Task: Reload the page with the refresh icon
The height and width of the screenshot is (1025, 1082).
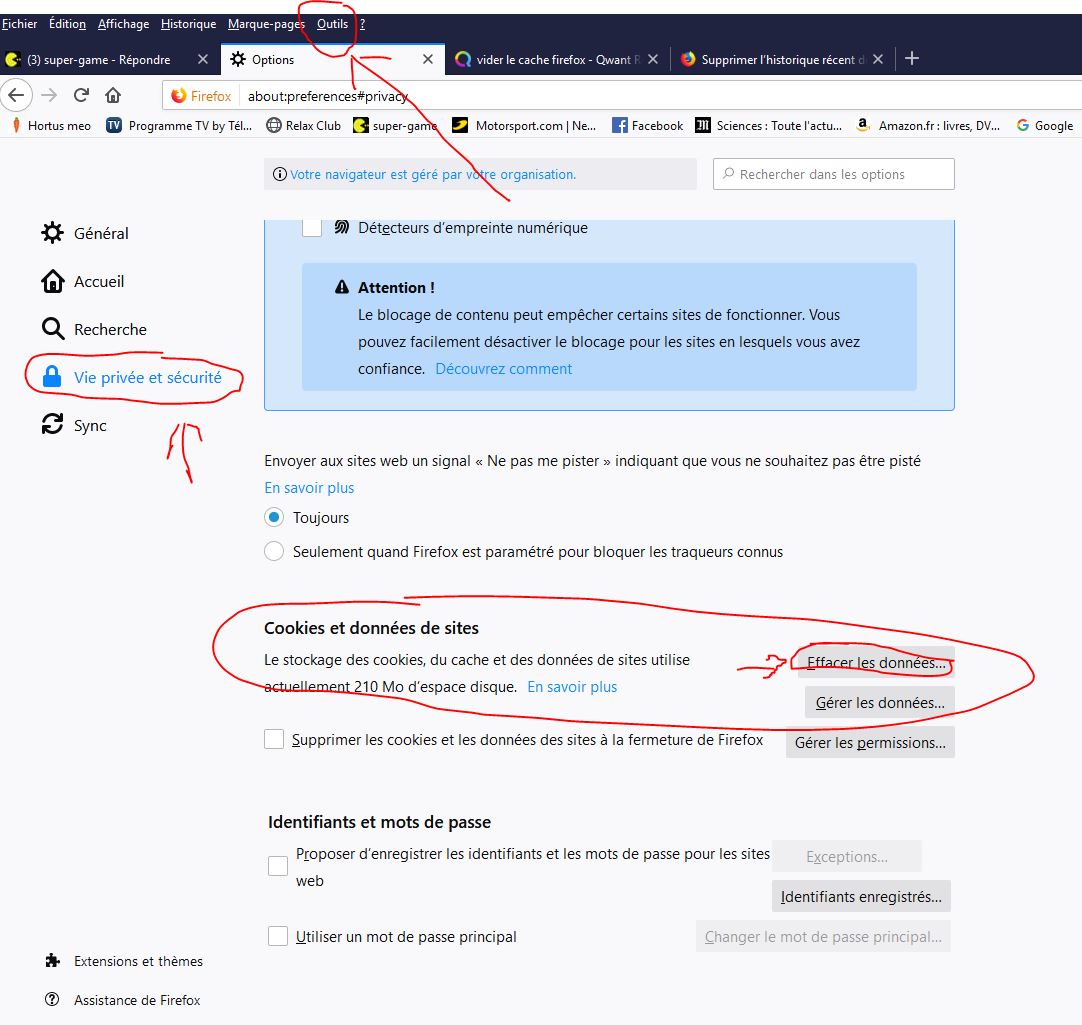Action: click(81, 96)
